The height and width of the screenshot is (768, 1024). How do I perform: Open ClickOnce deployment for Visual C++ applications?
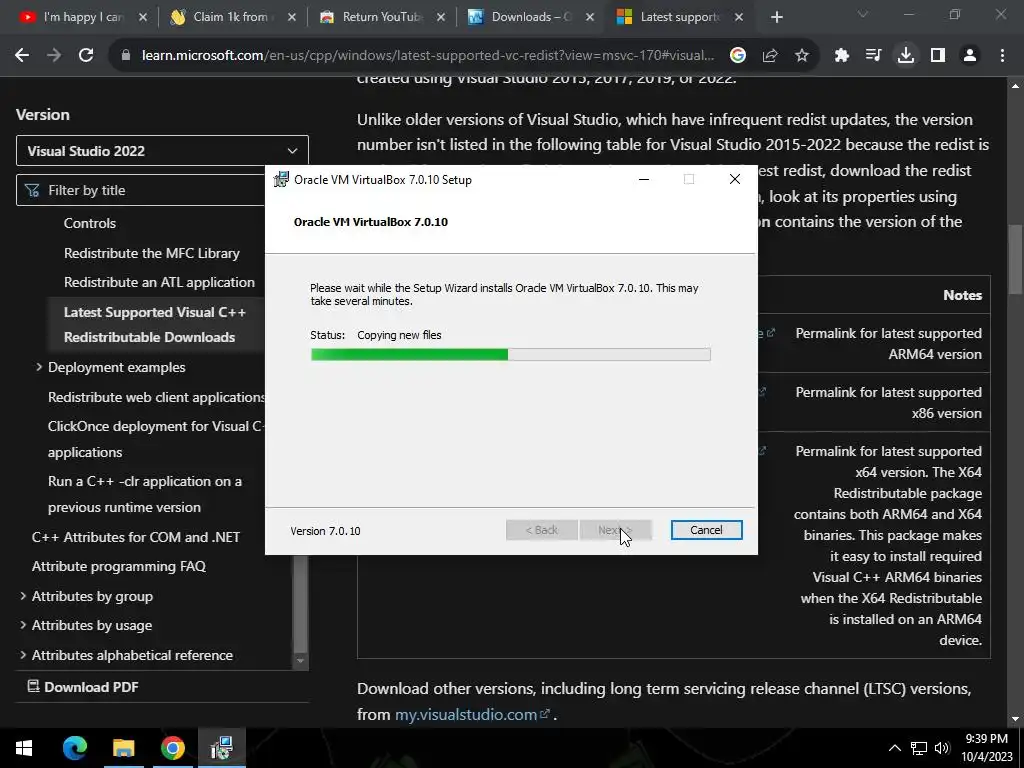click(x=155, y=439)
